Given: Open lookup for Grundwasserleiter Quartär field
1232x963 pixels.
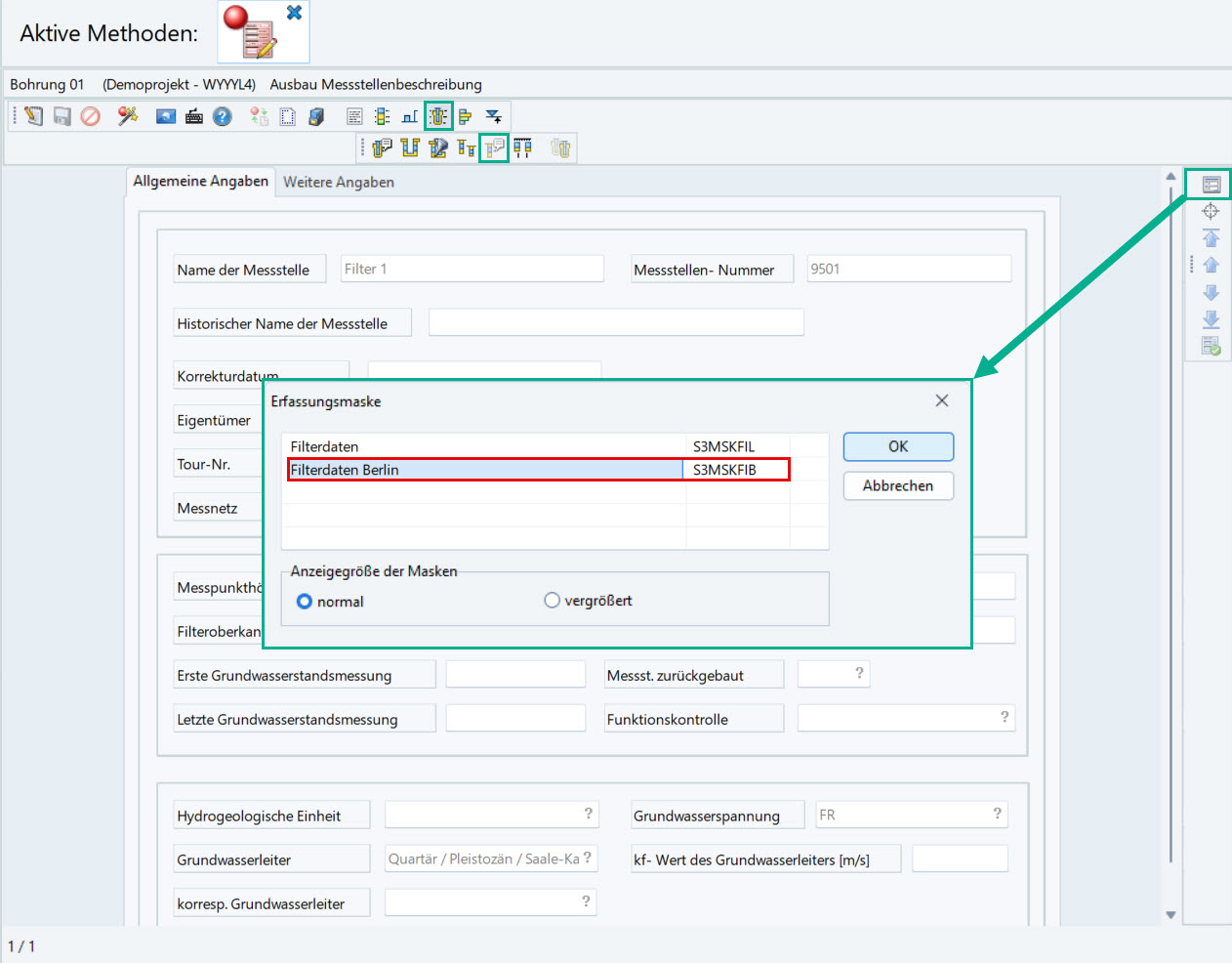Looking at the screenshot, I should pyautogui.click(x=587, y=858).
